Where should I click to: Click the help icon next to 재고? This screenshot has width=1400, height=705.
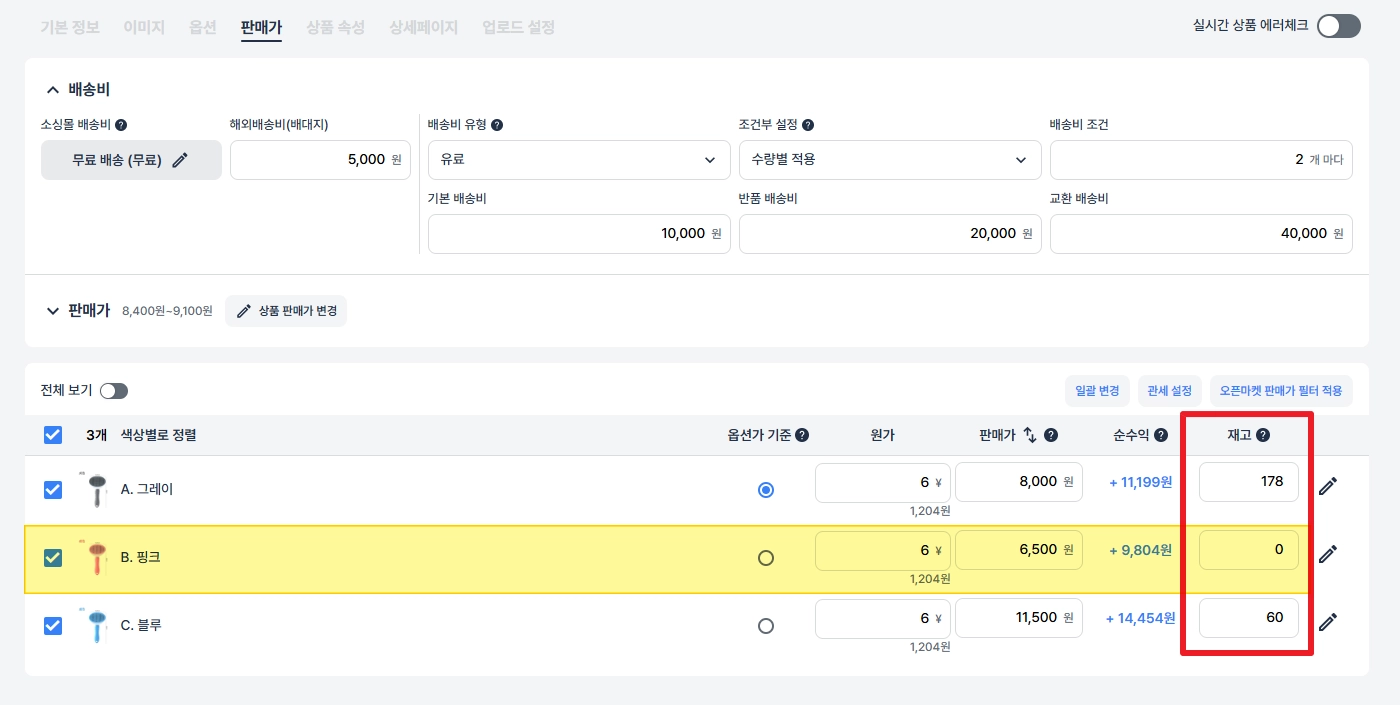click(x=1263, y=435)
